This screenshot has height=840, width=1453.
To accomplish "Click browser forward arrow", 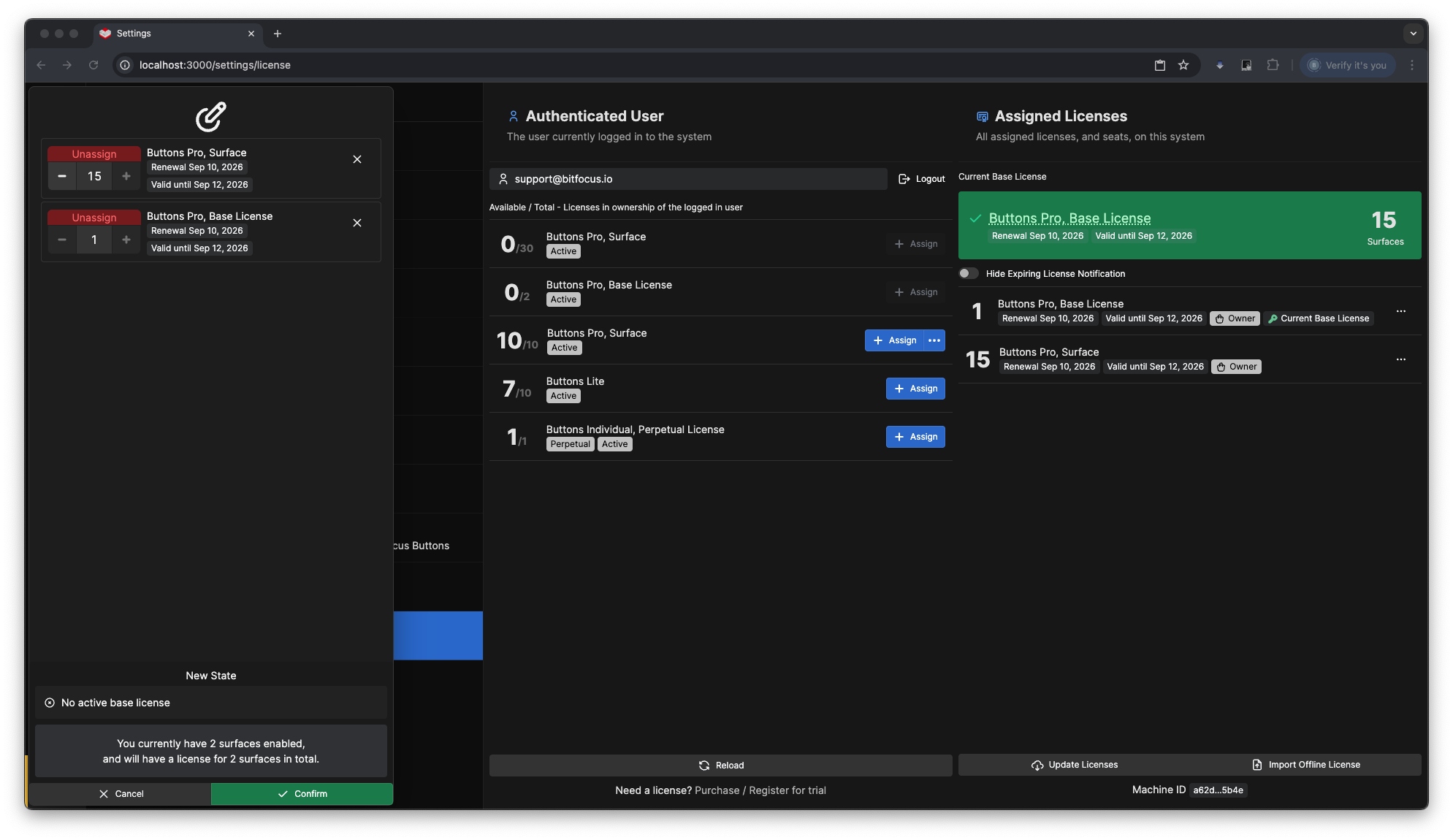I will coord(67,65).
